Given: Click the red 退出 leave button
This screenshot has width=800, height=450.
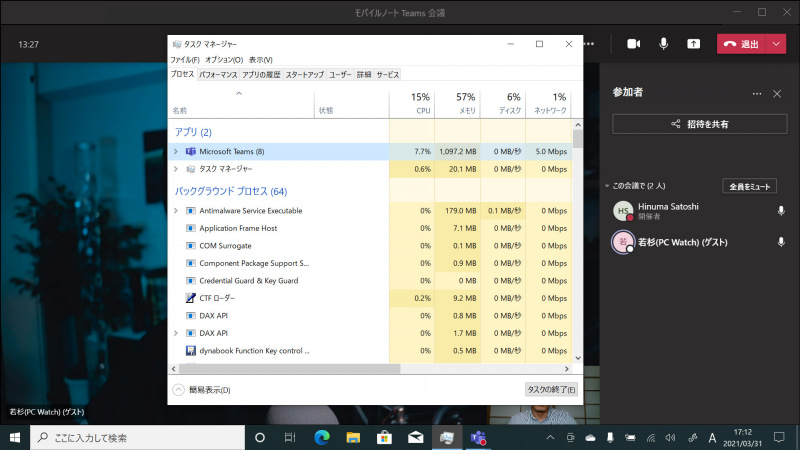Looking at the screenshot, I should coord(742,44).
